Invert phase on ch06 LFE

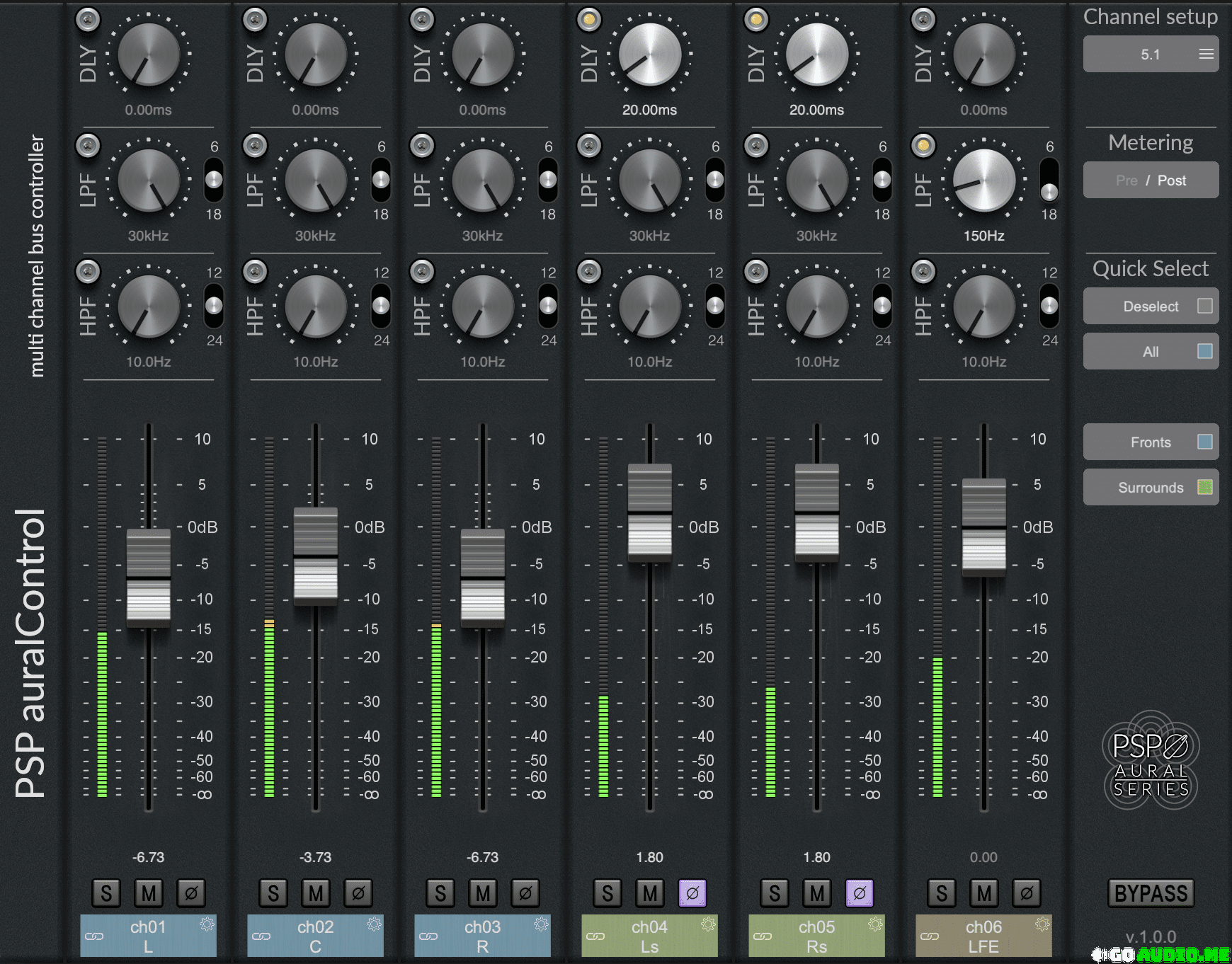click(x=1027, y=893)
